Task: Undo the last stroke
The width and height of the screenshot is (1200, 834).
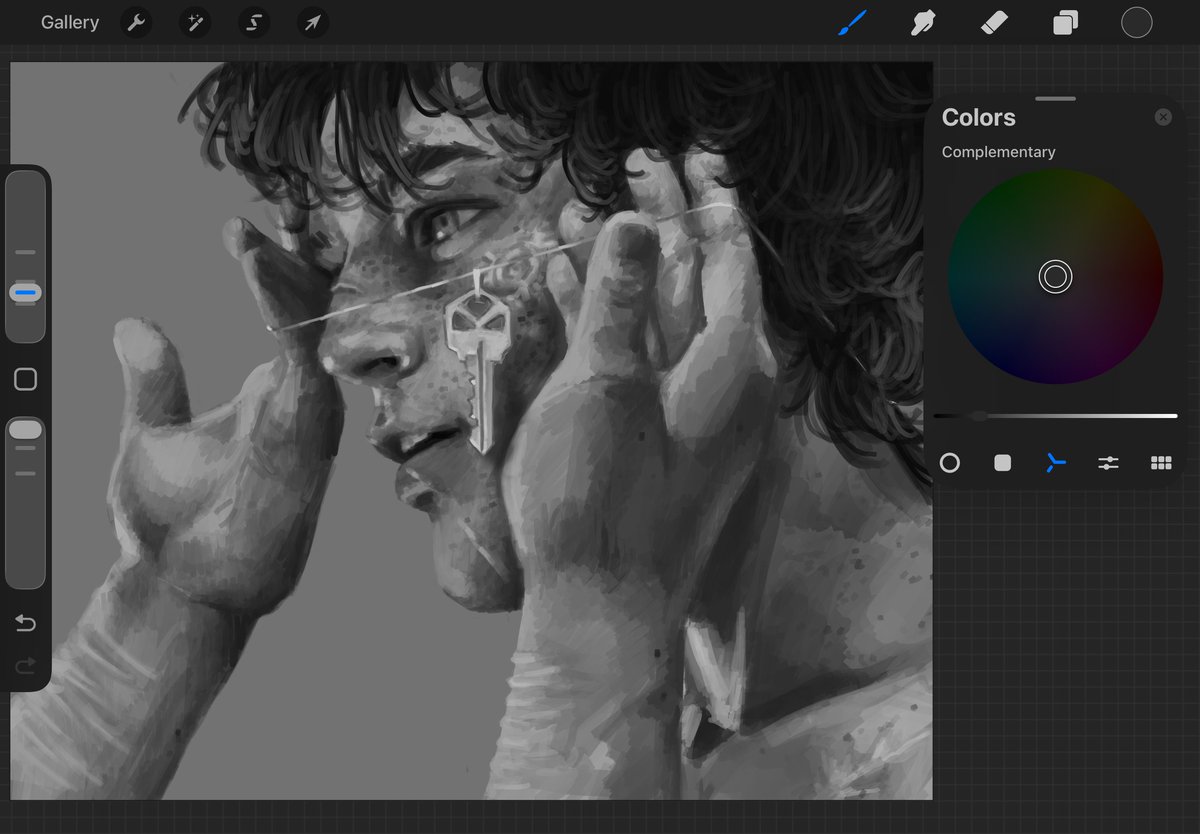Action: [26, 624]
